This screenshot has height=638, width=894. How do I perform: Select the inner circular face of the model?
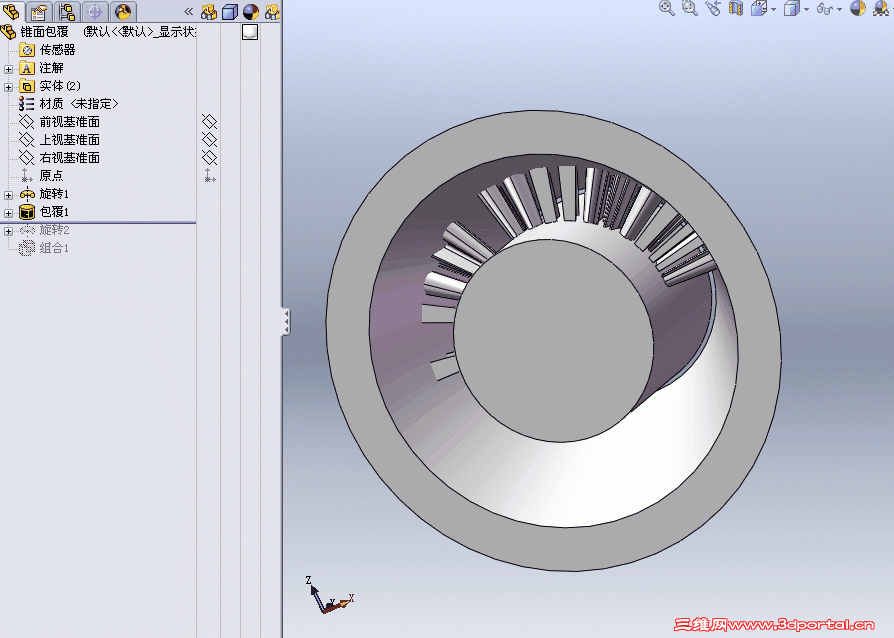pyautogui.click(x=554, y=340)
